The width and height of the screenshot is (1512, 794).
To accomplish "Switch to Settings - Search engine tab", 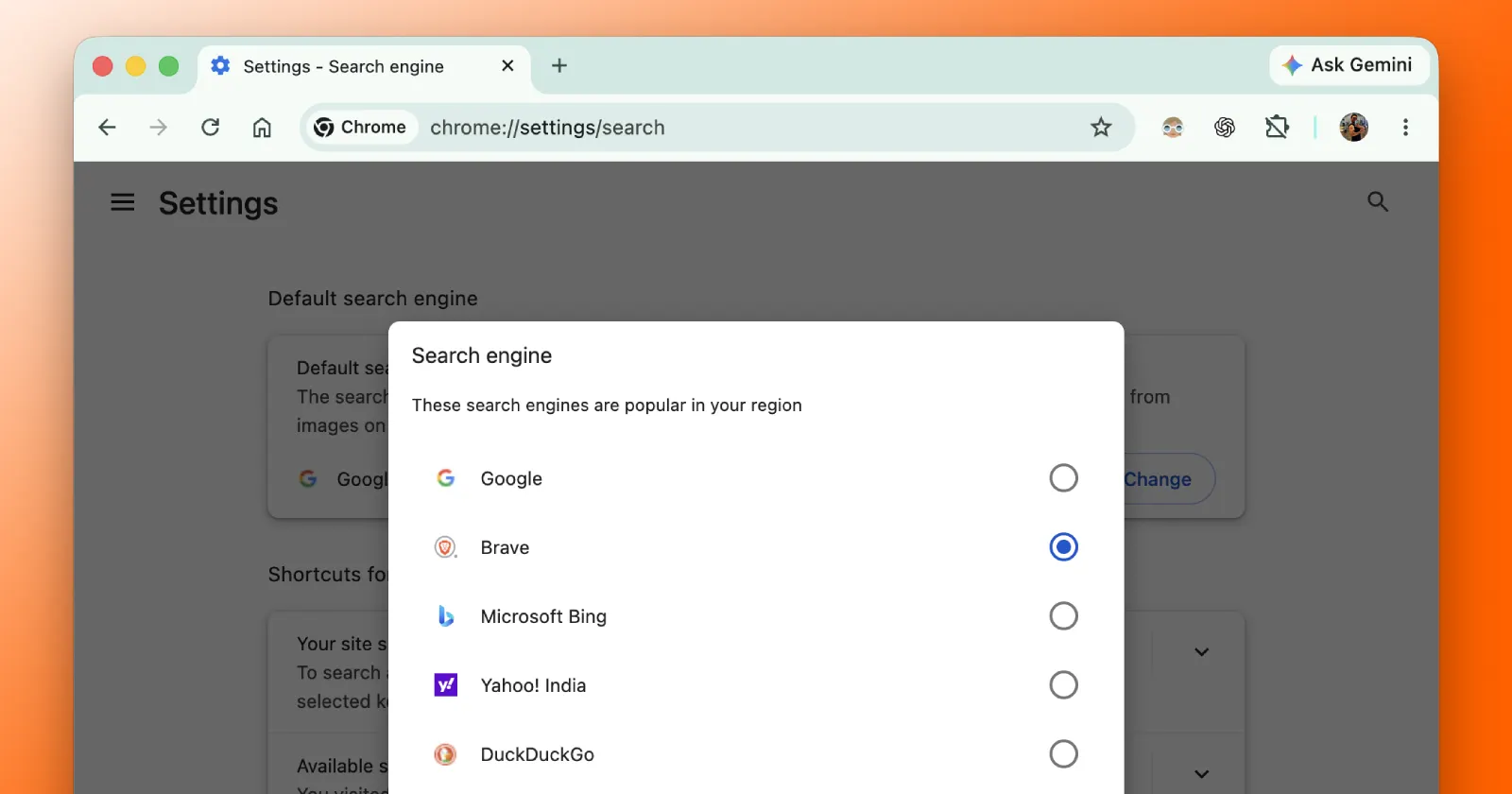I will point(364,66).
